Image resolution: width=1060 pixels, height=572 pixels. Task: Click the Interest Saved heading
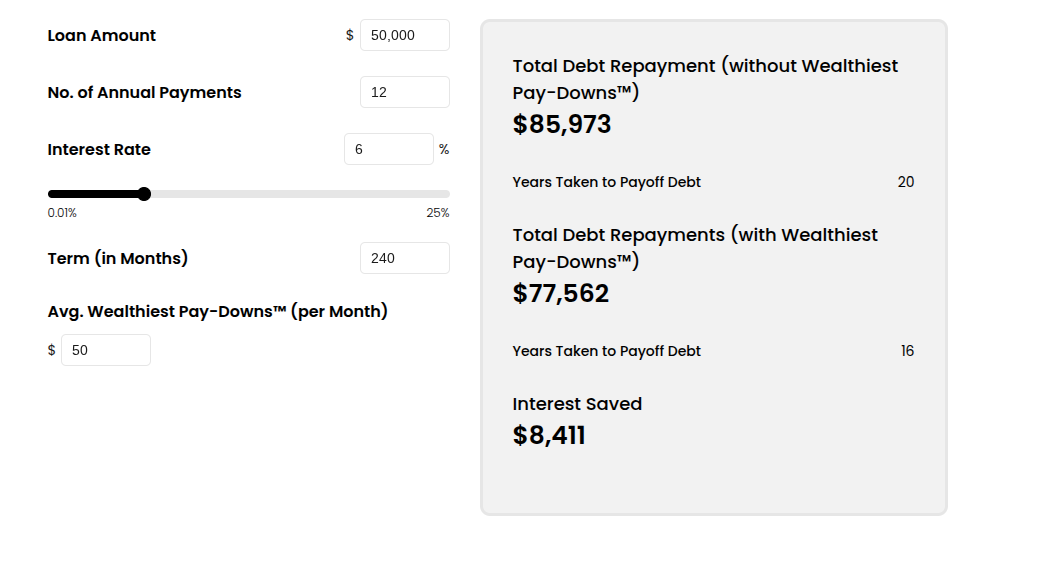click(577, 404)
